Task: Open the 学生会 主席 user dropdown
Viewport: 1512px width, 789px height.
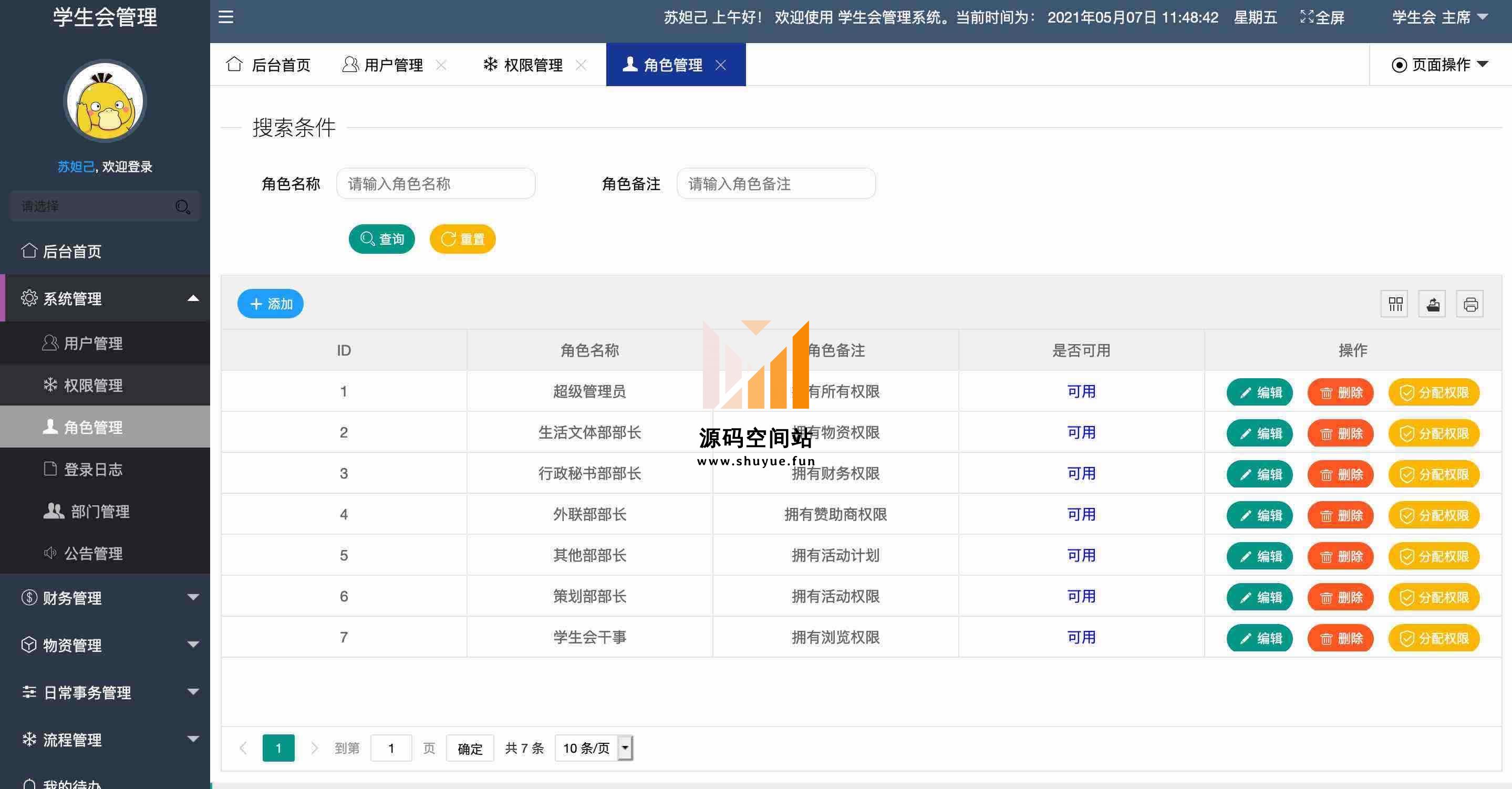Action: pos(1441,17)
